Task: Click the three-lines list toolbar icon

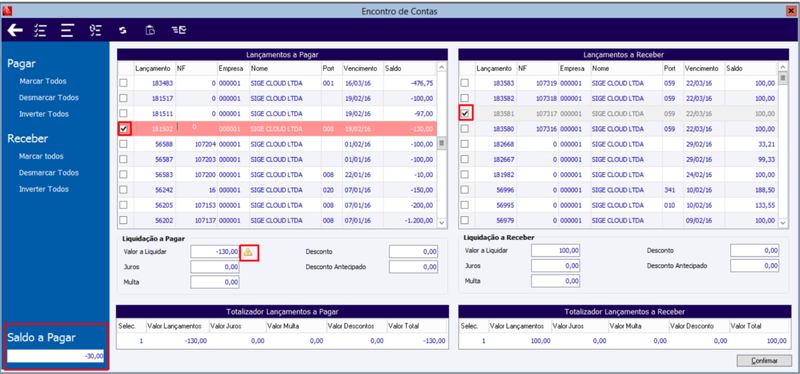Action: click(67, 31)
